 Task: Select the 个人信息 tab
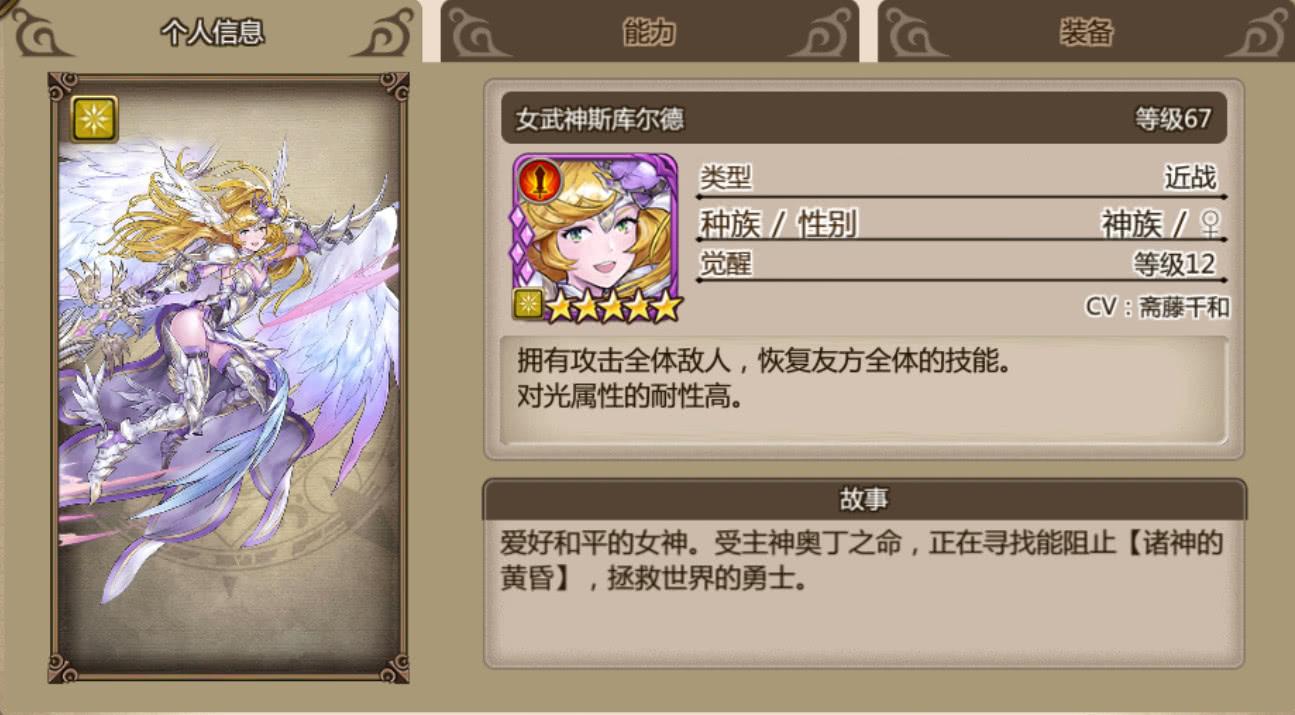pos(212,32)
